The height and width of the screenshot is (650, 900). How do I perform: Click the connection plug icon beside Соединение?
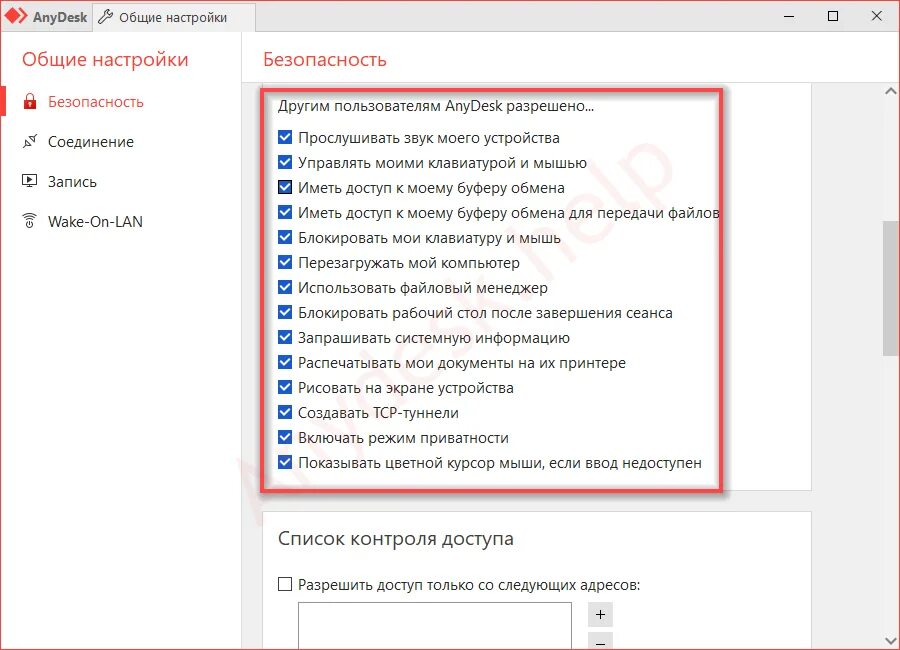click(30, 141)
